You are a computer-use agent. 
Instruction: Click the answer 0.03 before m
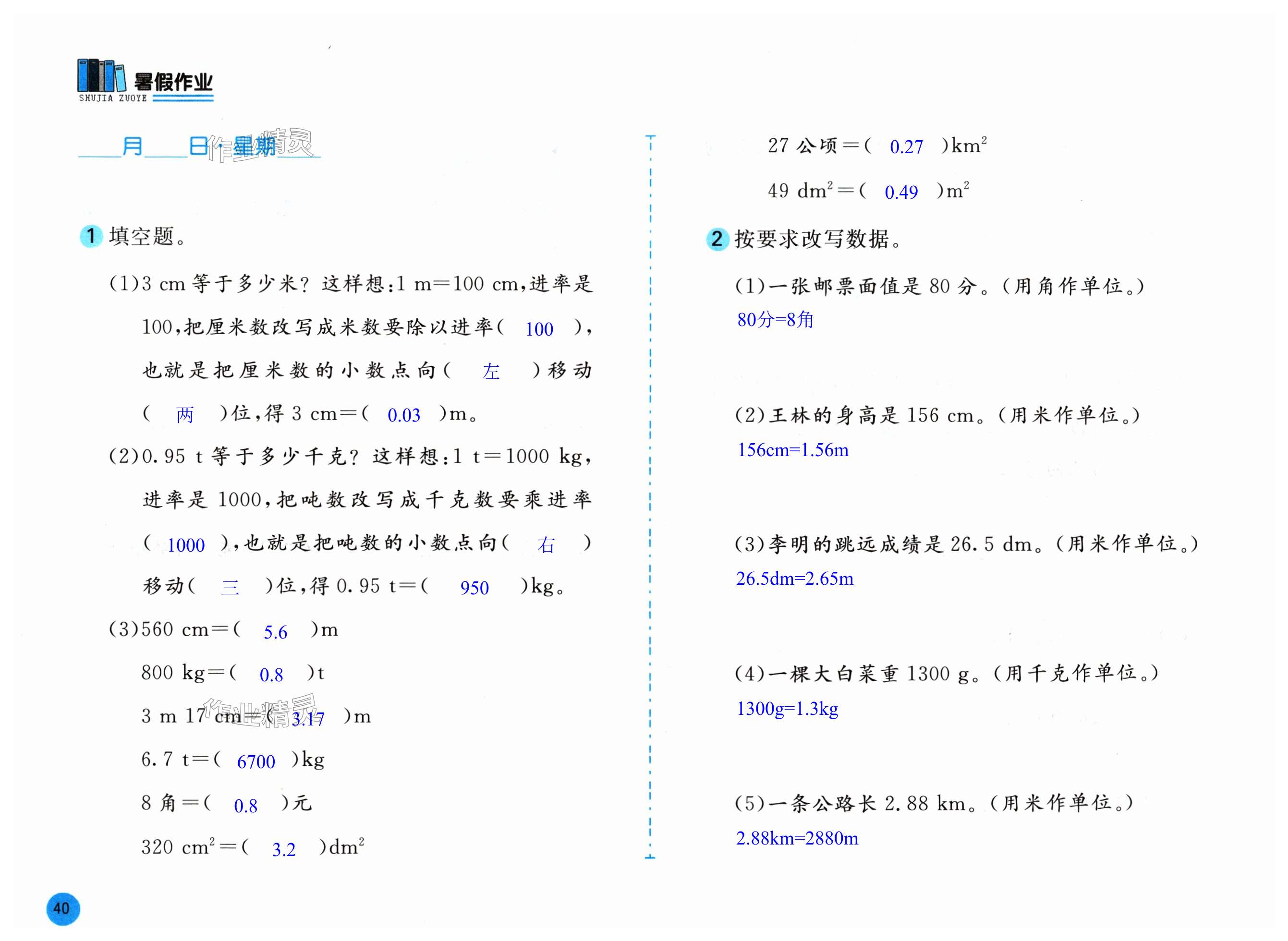(403, 415)
